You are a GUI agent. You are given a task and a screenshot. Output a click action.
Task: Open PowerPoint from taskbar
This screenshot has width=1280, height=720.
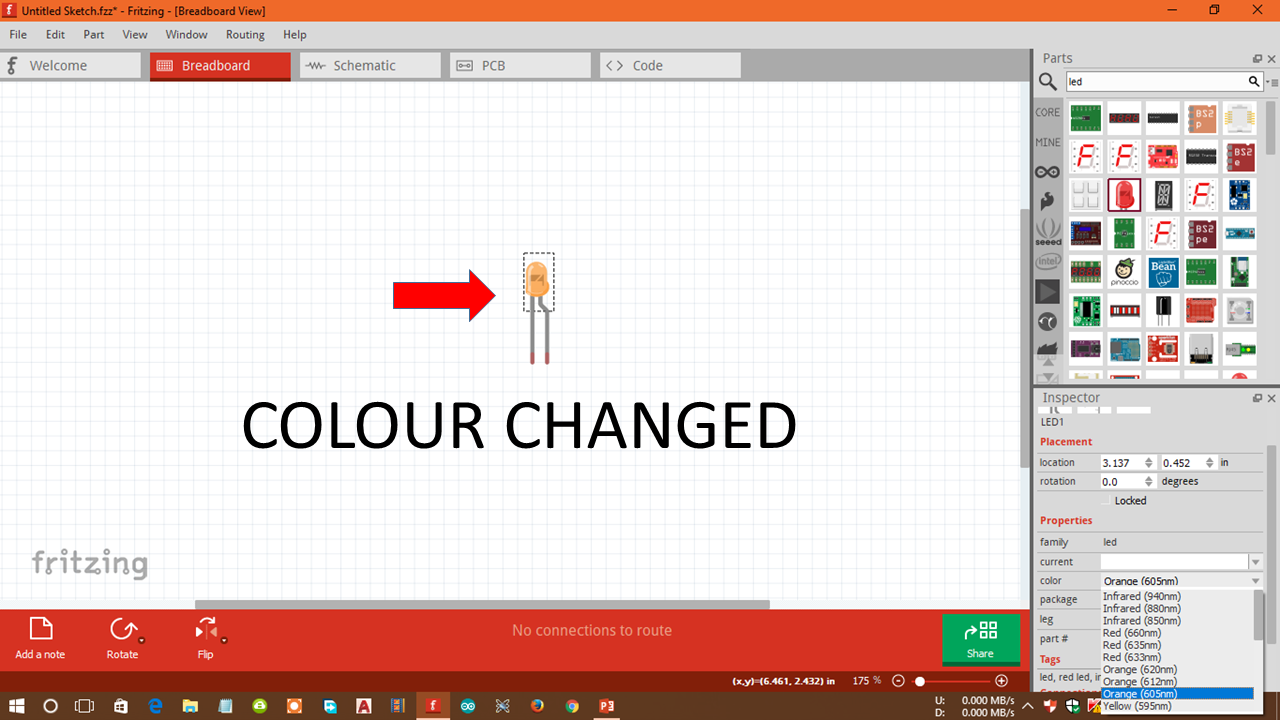point(606,705)
